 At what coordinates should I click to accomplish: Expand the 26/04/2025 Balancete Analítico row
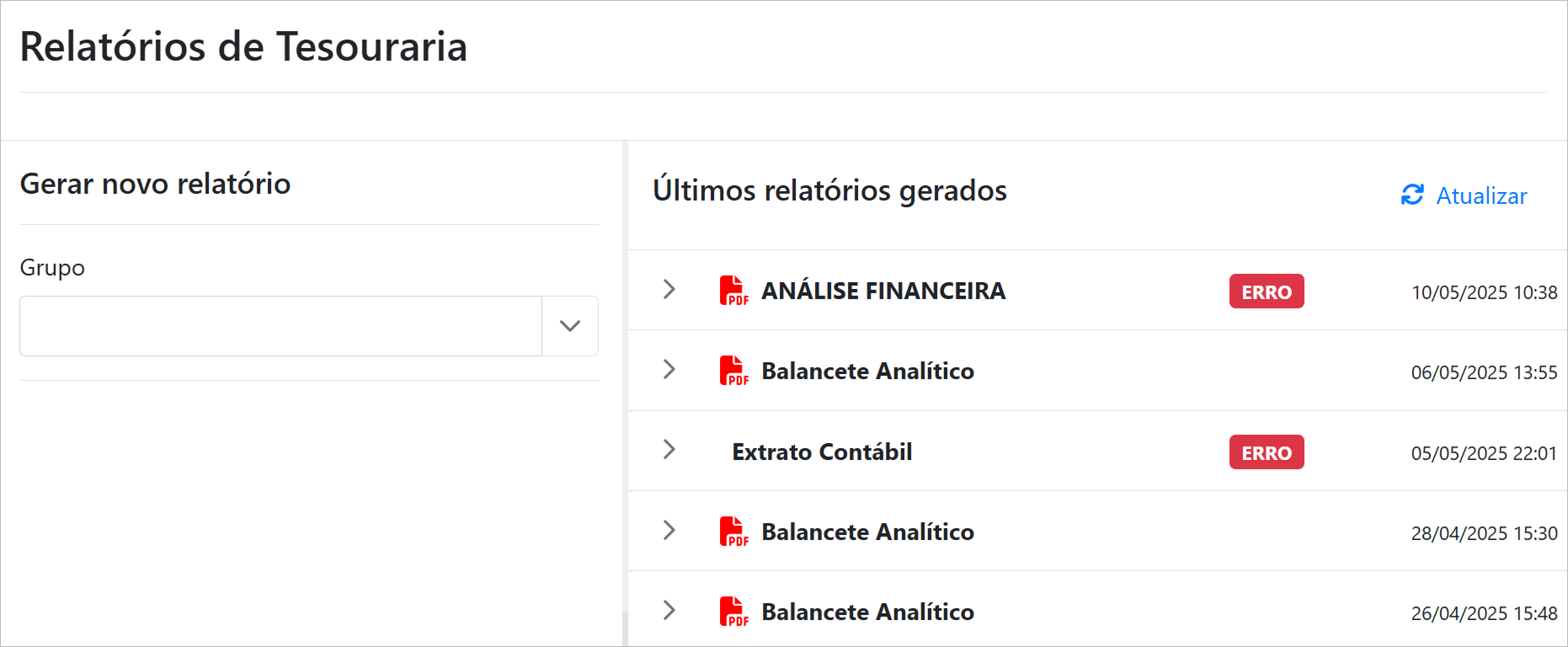[669, 611]
